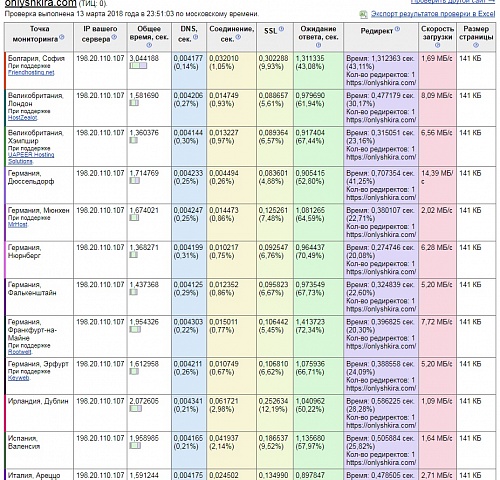Click help icon under Общее время header
This screenshot has height=480, width=500.
point(149,45)
